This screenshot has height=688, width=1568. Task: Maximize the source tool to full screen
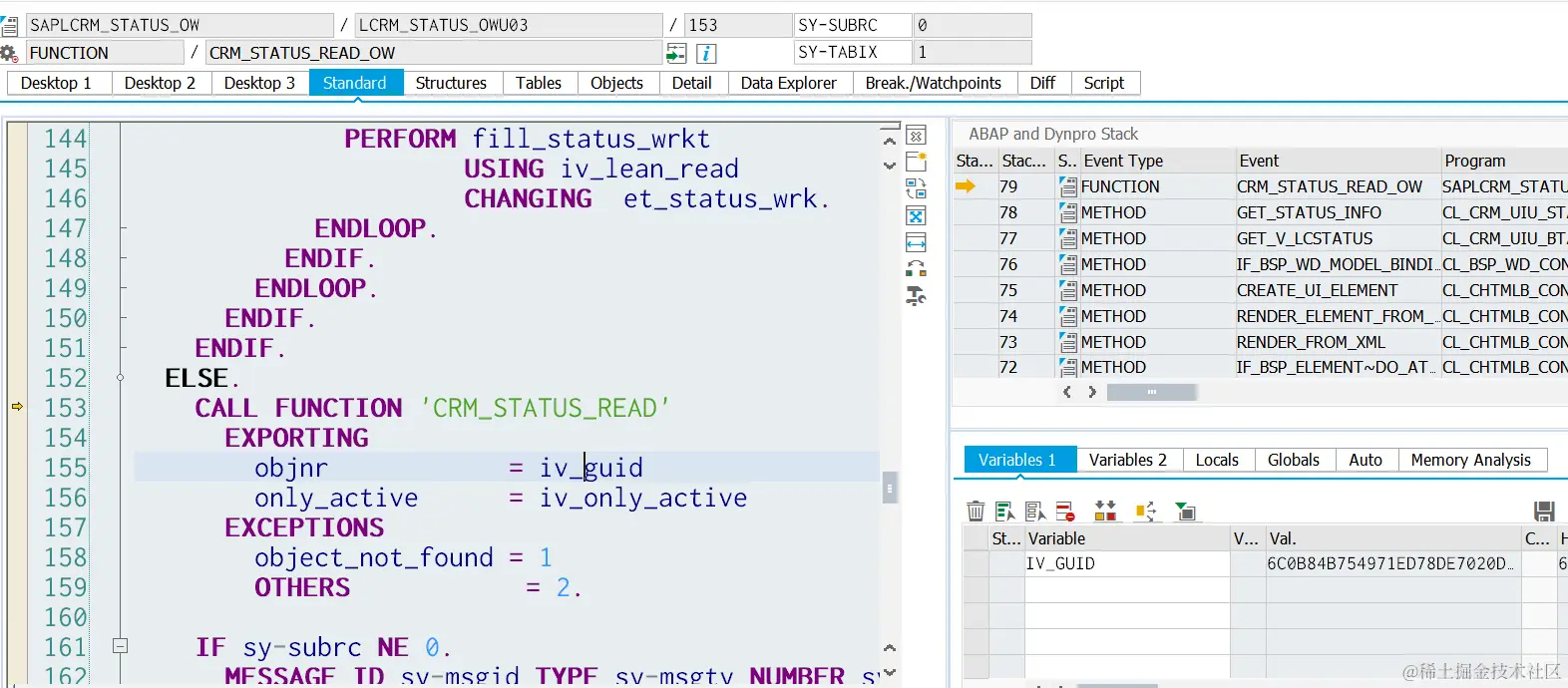pyautogui.click(x=916, y=215)
